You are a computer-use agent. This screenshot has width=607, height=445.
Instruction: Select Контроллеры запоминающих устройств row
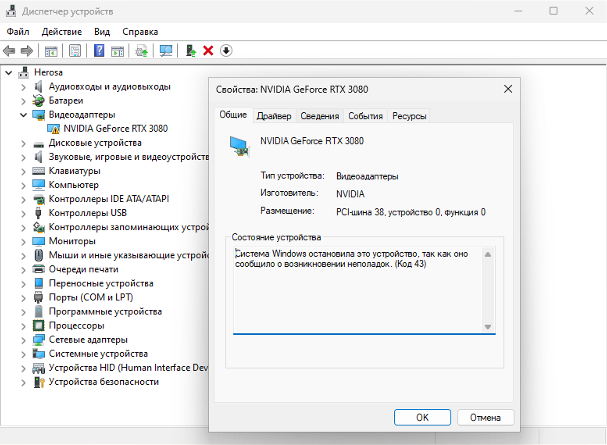point(129,227)
